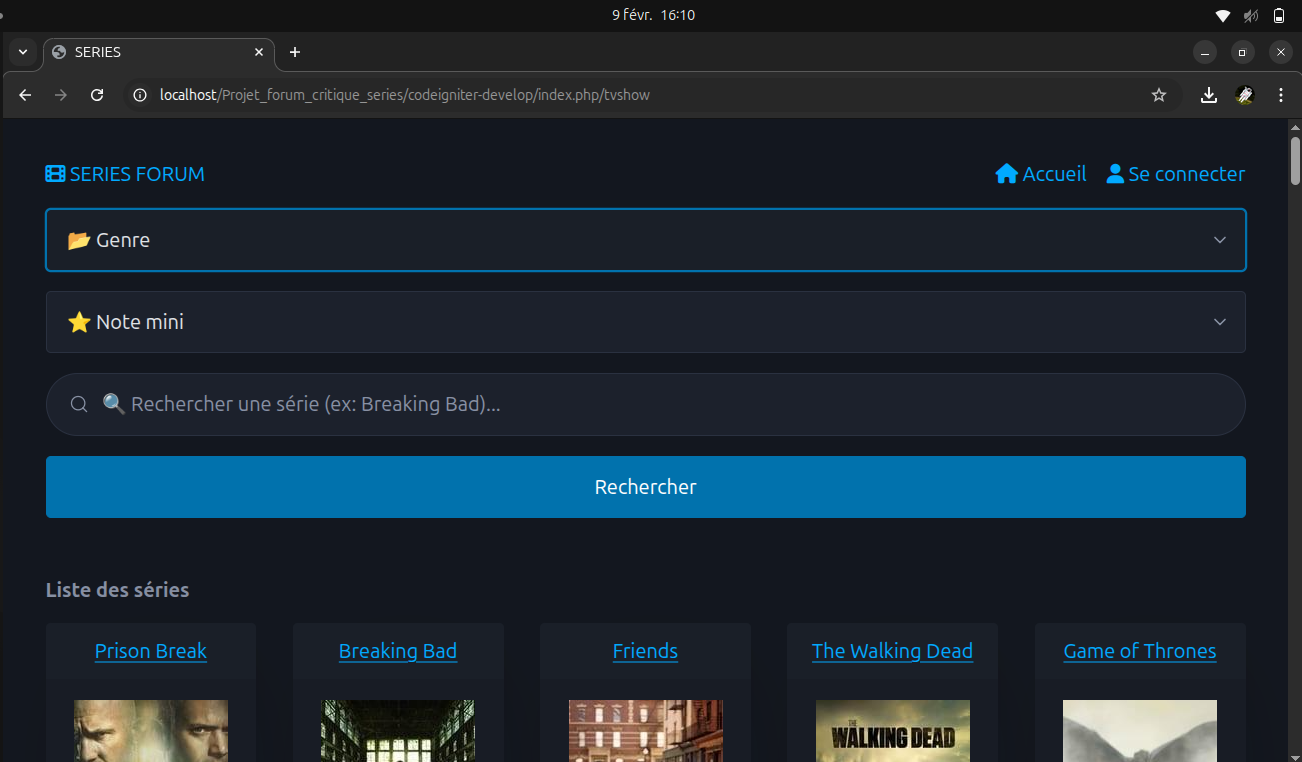Click the site information icon in address bar

(x=141, y=95)
